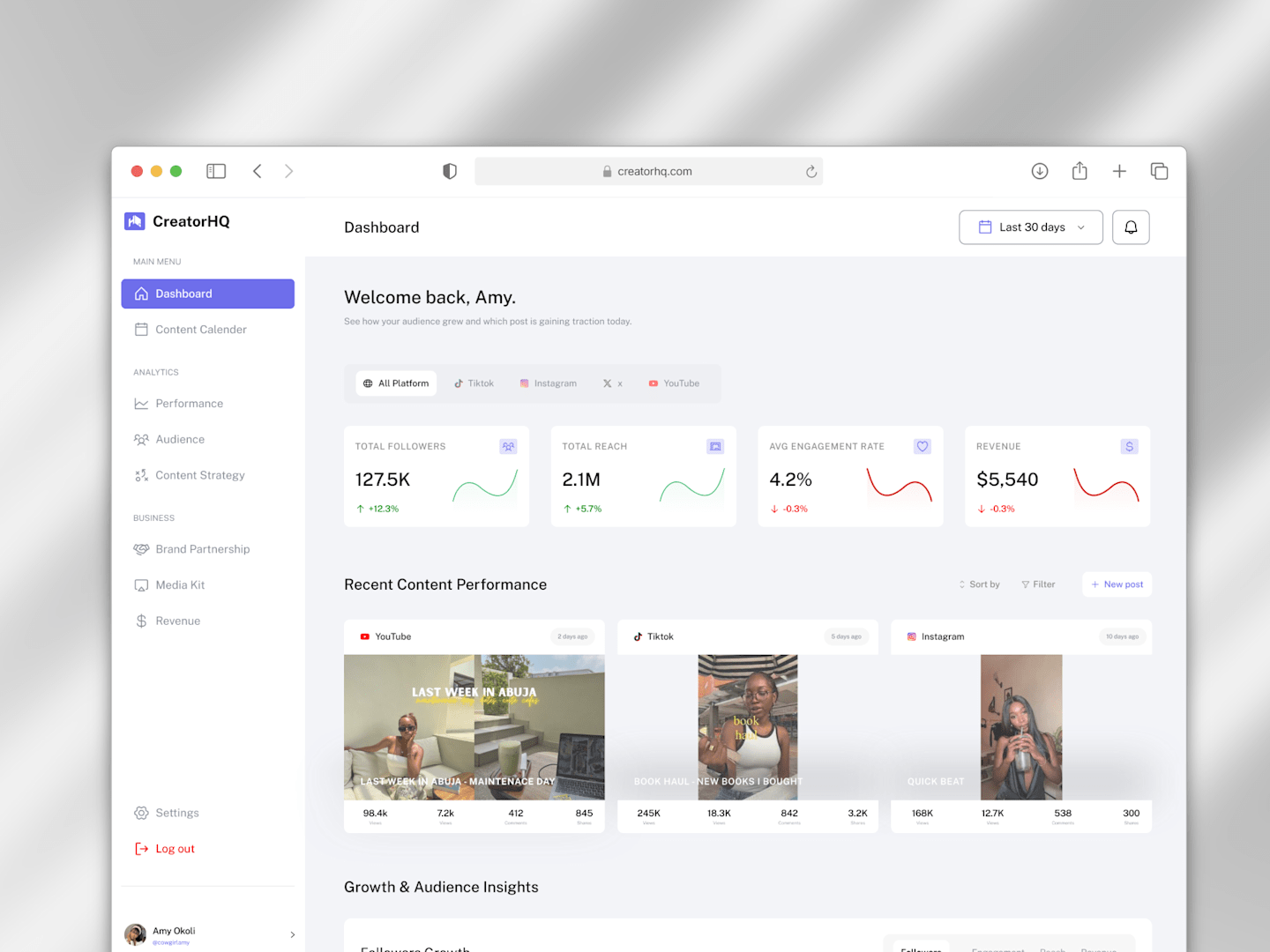Click the Total Followers 127.5K value

click(x=383, y=480)
